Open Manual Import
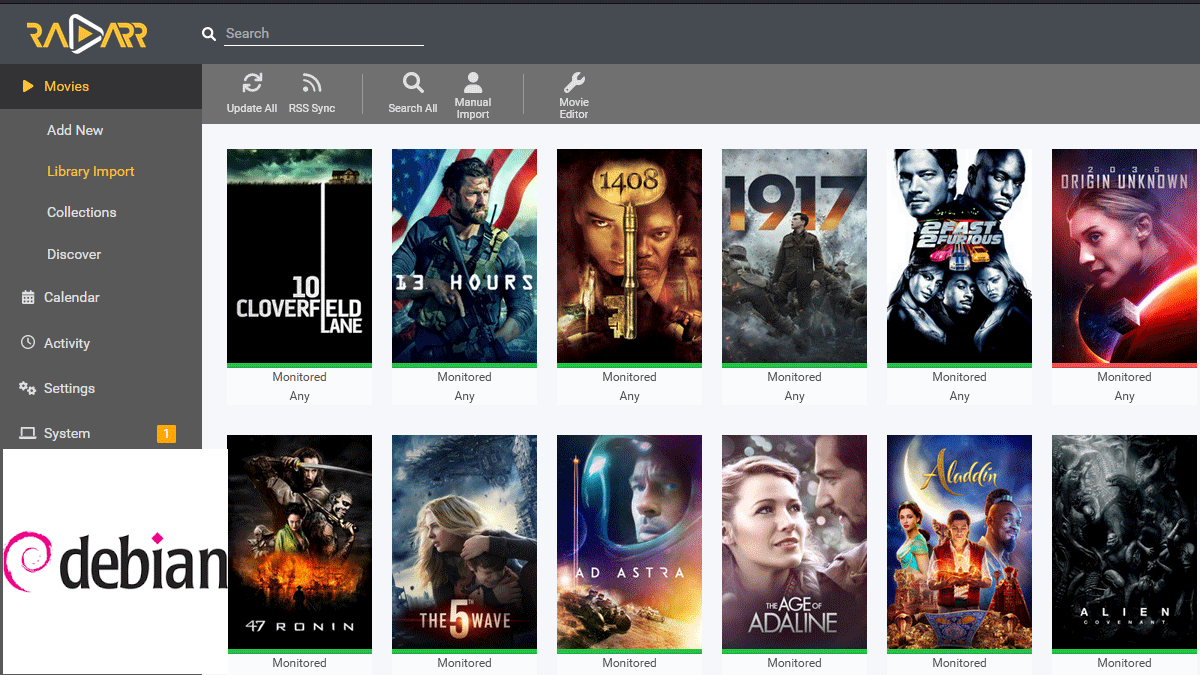Screen dimensions: 1200x675 [473, 84]
